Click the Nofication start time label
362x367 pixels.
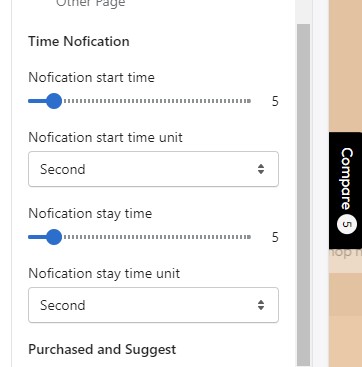91,77
